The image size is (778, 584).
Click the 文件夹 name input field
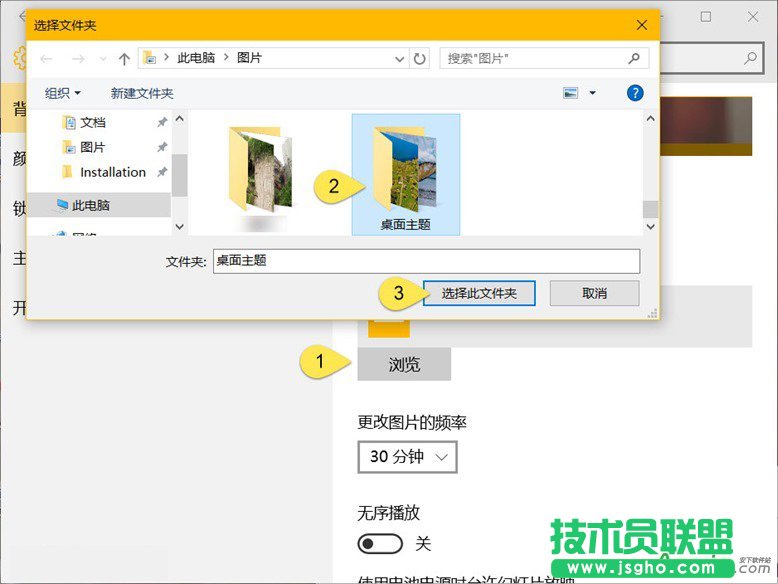427,261
